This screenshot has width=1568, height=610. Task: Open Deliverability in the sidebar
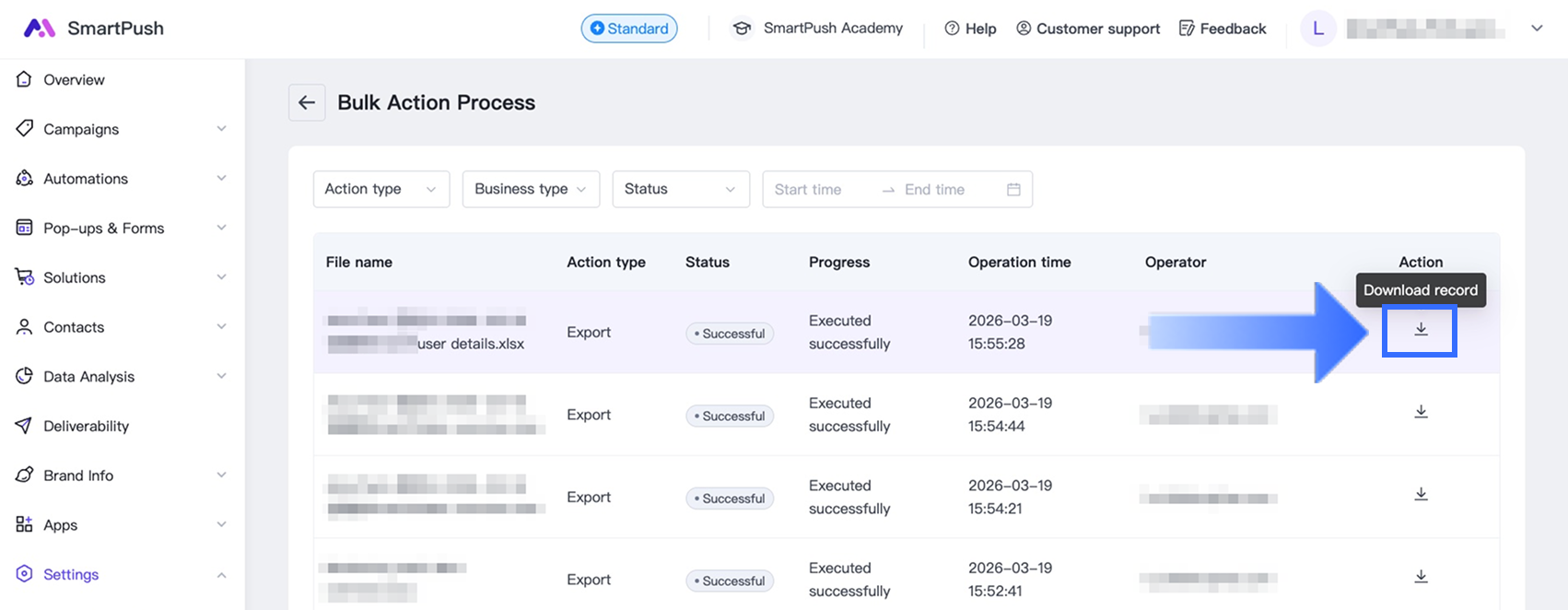pos(86,426)
